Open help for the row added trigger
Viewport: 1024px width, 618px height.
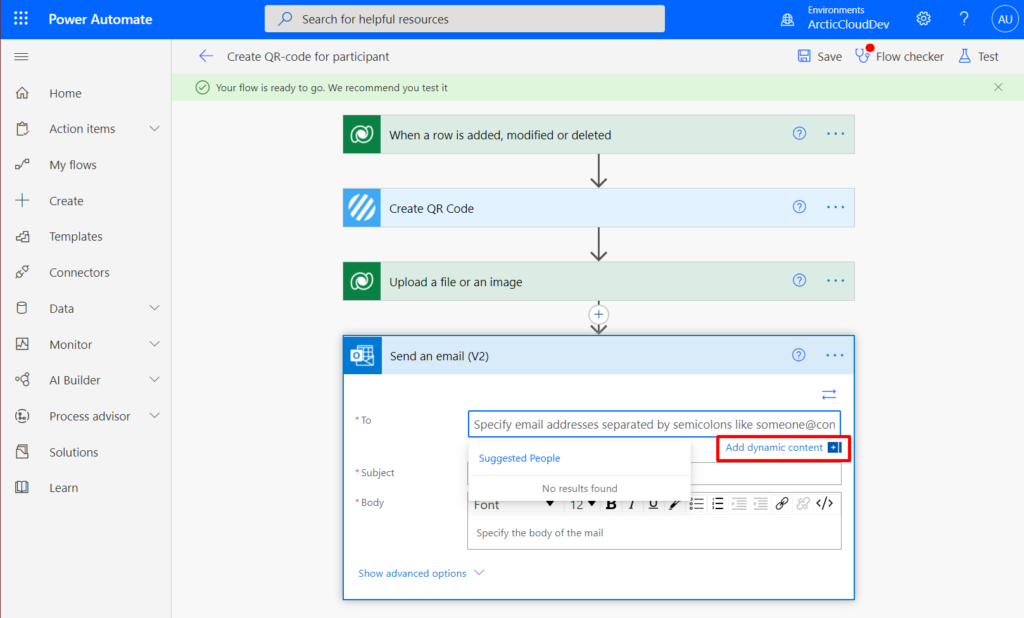[x=799, y=134]
